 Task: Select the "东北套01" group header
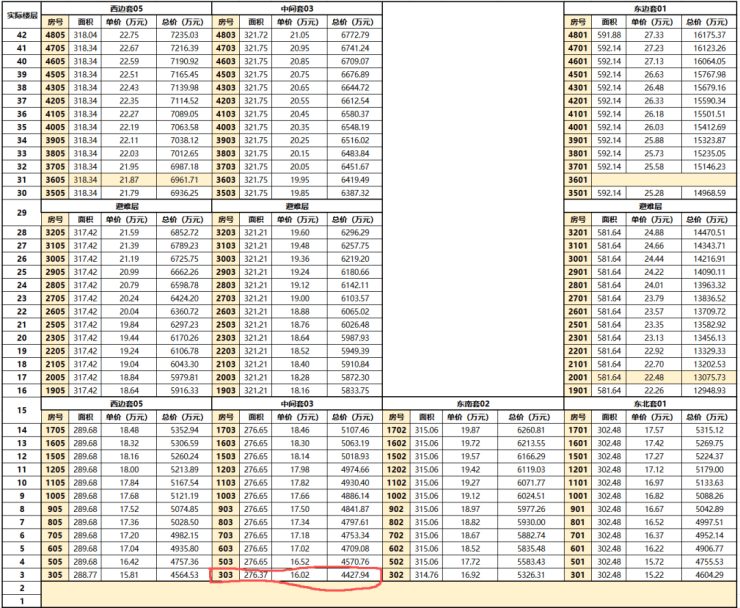pos(649,404)
